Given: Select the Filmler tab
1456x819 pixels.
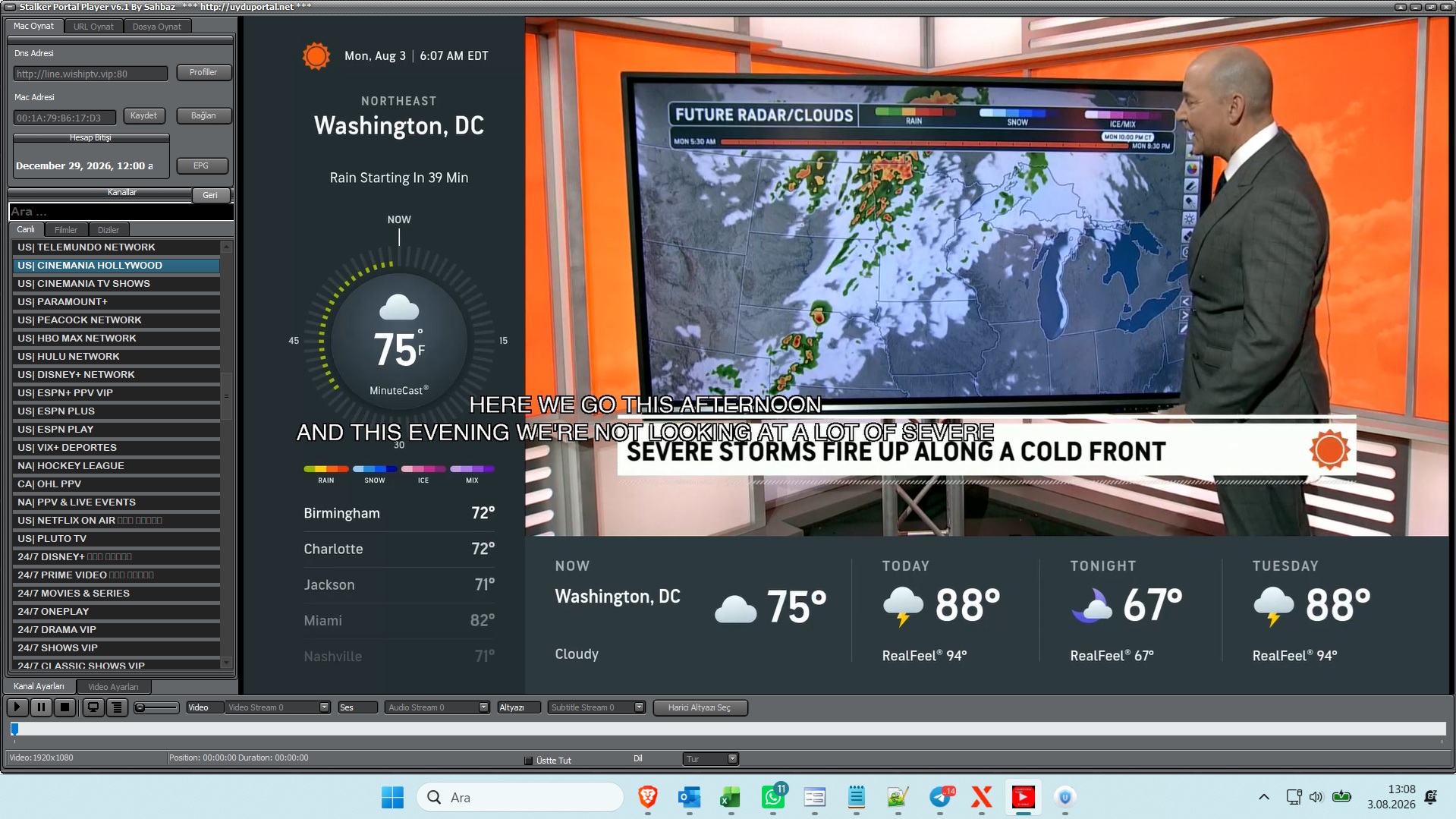Looking at the screenshot, I should [66, 230].
